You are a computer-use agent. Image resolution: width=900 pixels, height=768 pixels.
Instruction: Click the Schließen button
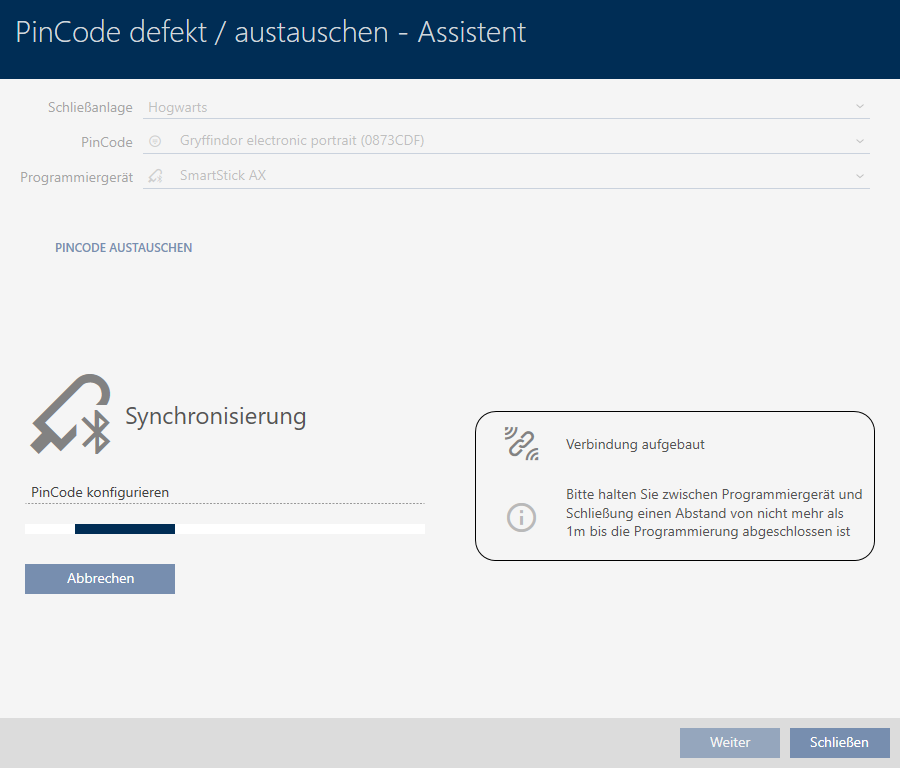pyautogui.click(x=839, y=743)
